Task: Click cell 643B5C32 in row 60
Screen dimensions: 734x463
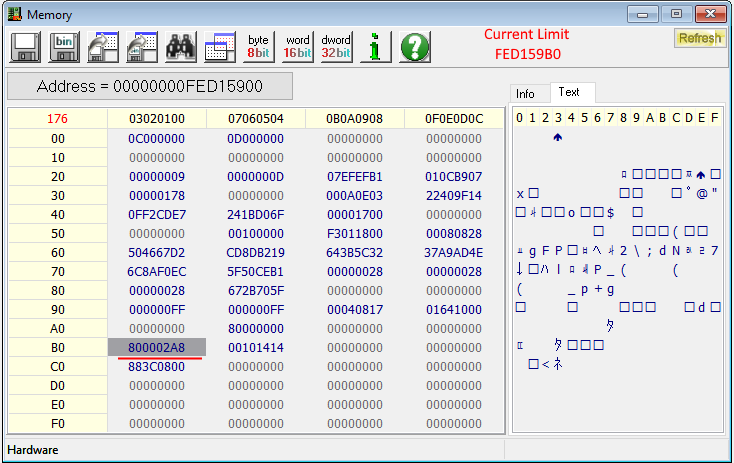Action: tap(355, 252)
